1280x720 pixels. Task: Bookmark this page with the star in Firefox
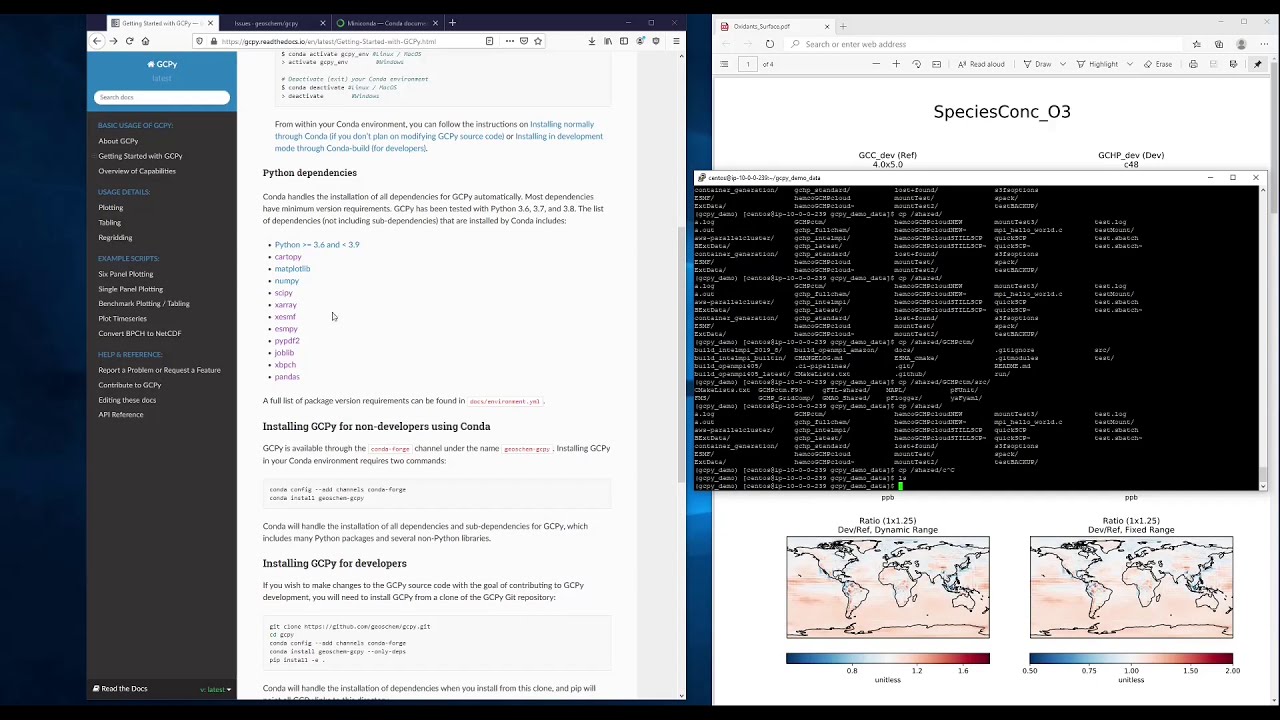(537, 41)
